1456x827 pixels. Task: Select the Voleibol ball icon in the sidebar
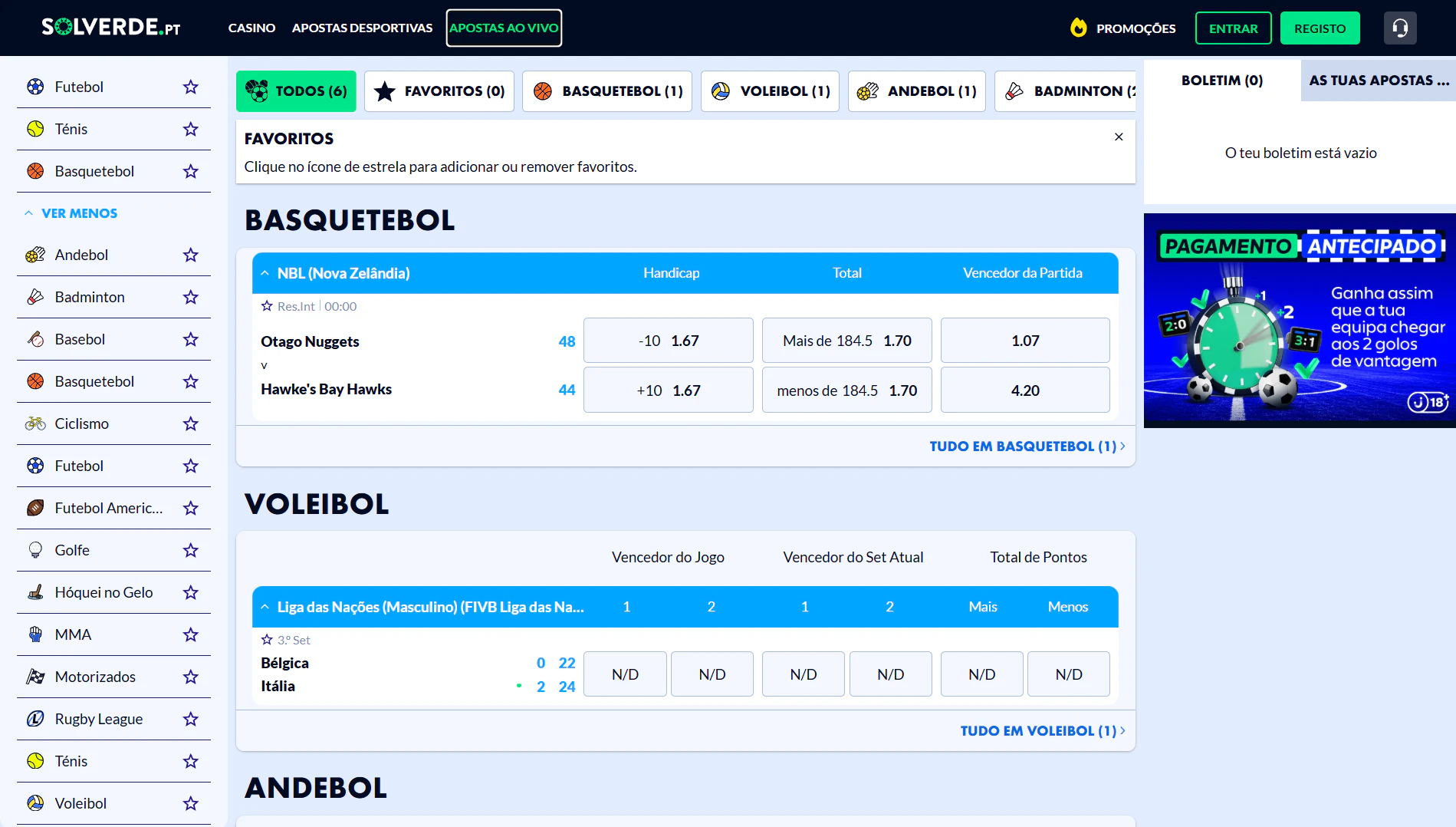35,803
